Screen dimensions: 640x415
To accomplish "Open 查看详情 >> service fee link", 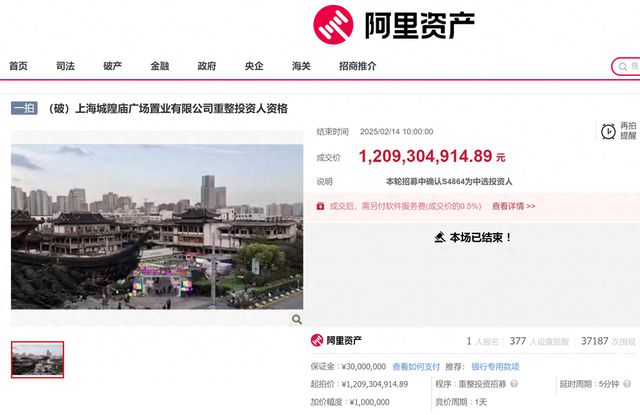I will click(513, 206).
